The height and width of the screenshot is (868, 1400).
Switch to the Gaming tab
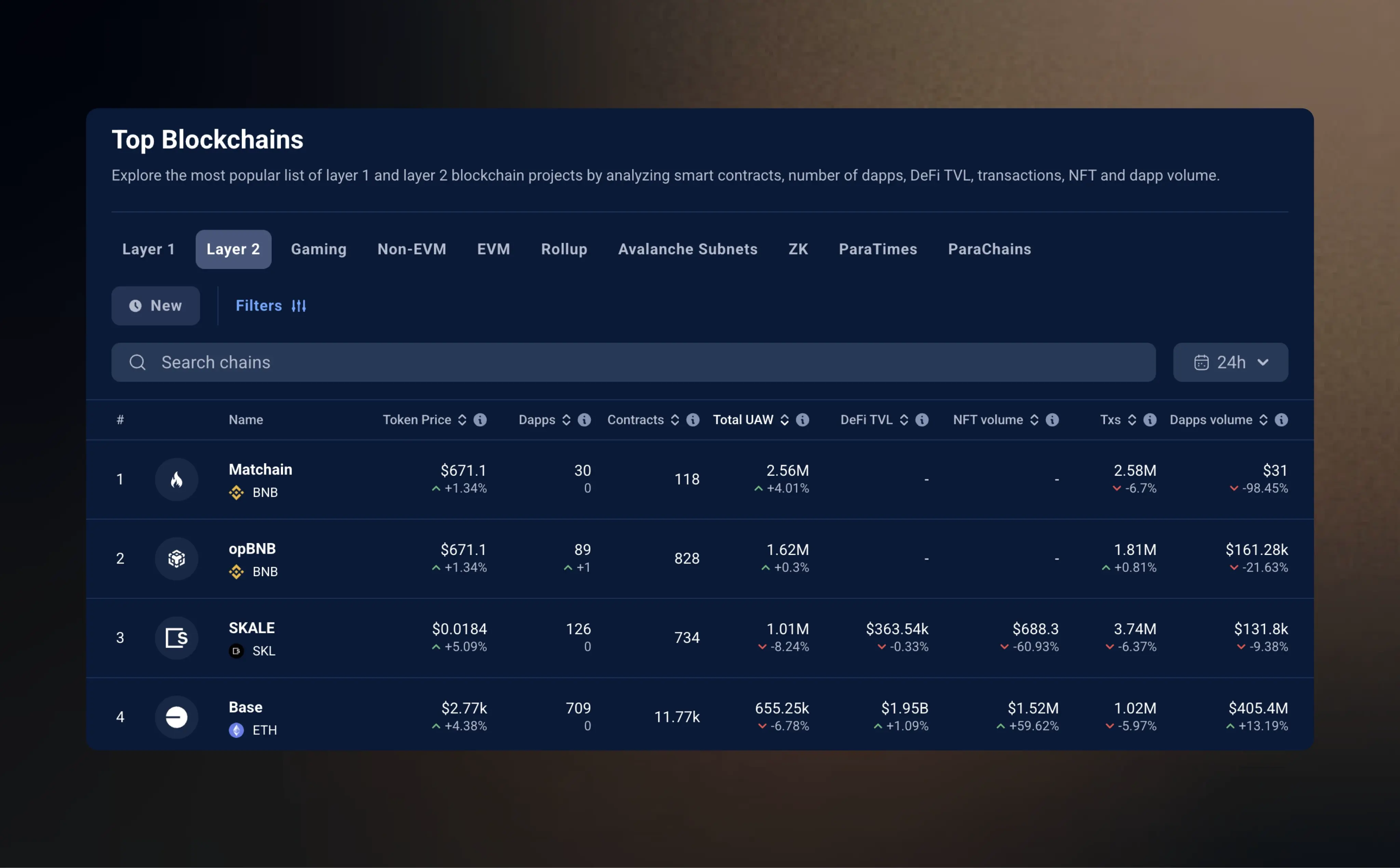[x=319, y=249]
